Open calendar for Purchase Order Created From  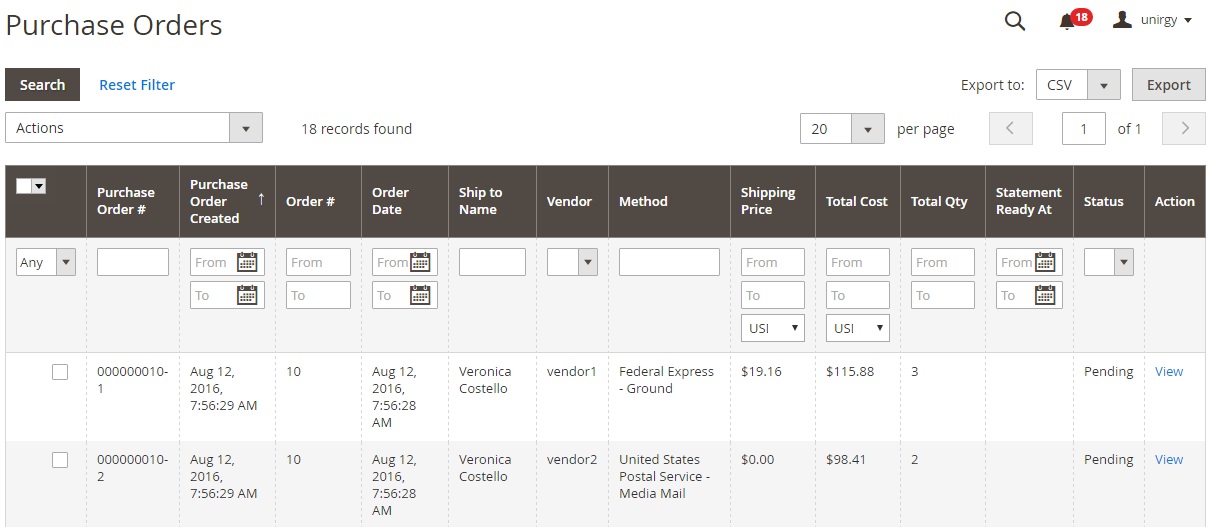pyautogui.click(x=247, y=262)
